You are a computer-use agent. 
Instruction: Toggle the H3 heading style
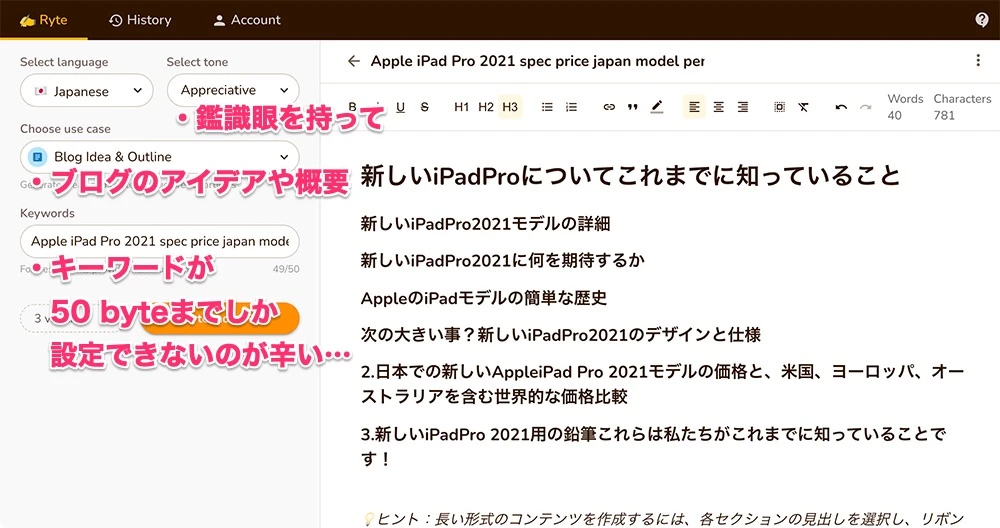click(x=510, y=107)
